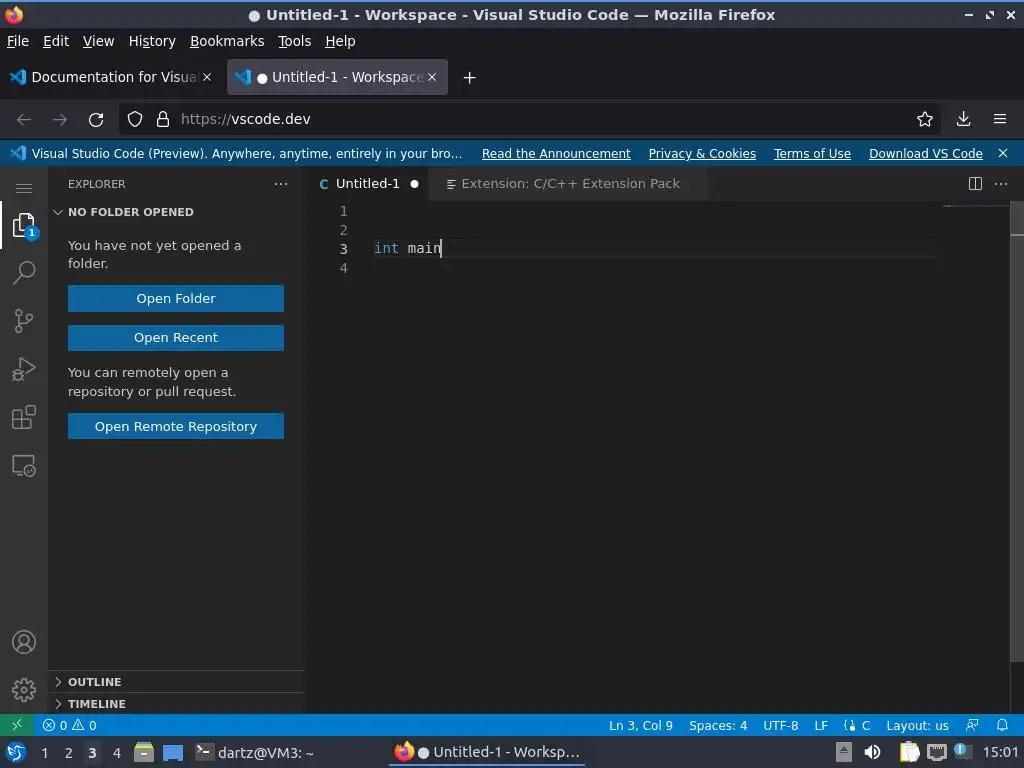1024x768 pixels.
Task: Open Explorer views and more actions ellipsis
Action: (281, 184)
